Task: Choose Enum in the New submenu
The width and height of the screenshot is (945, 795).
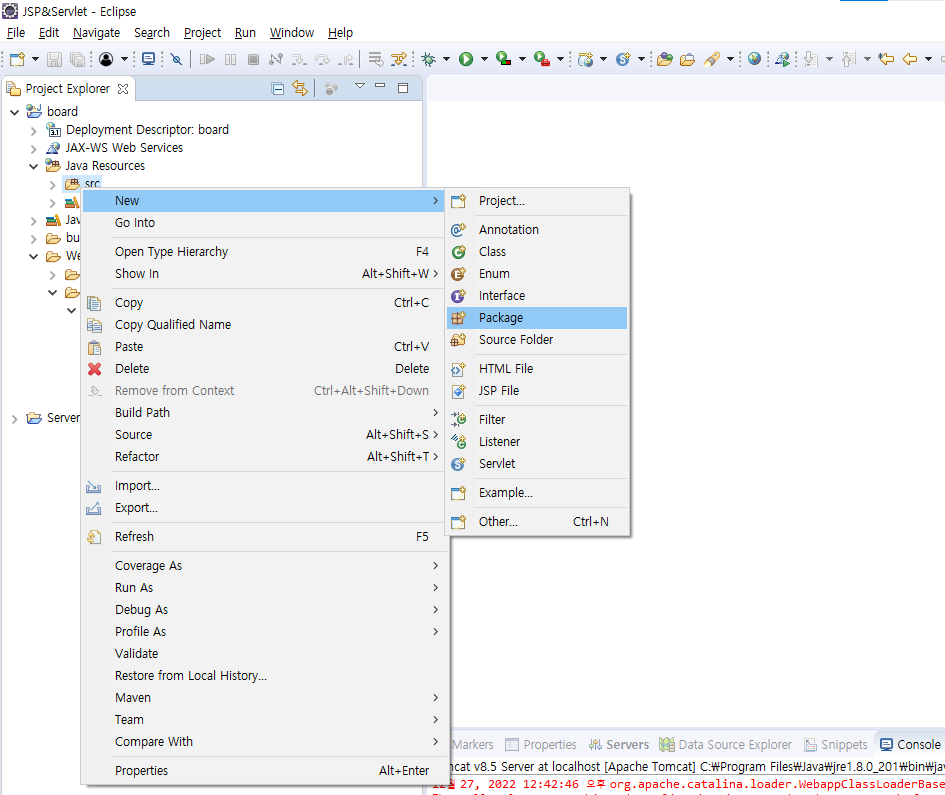Action: click(x=537, y=274)
